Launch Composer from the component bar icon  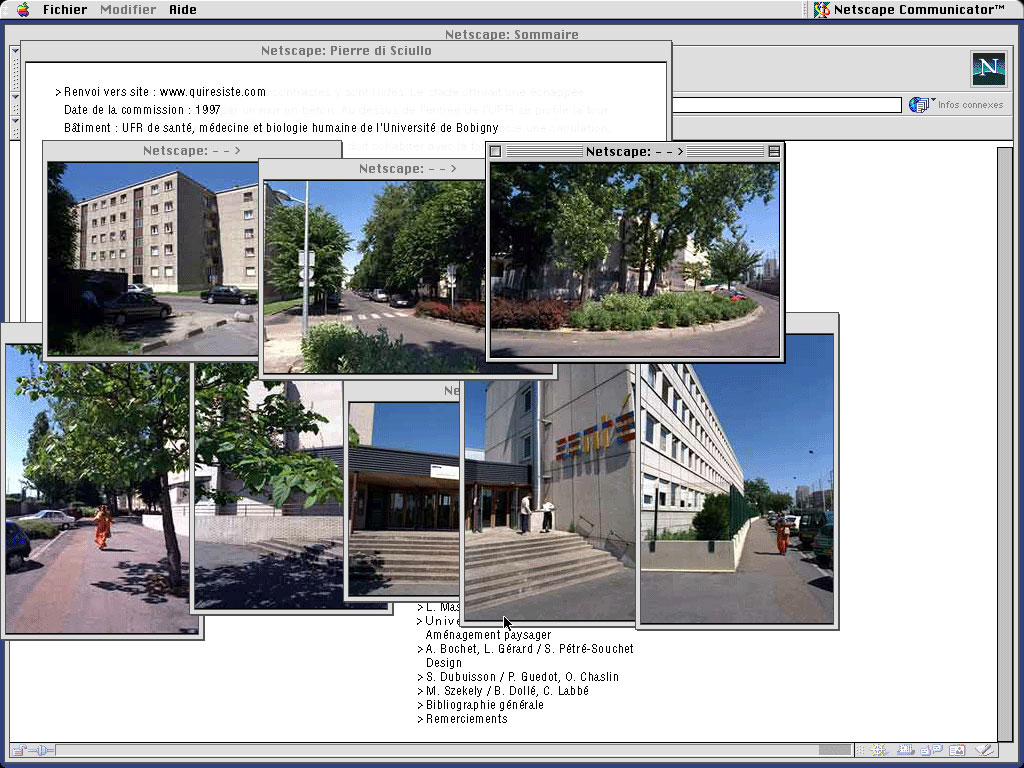983,750
